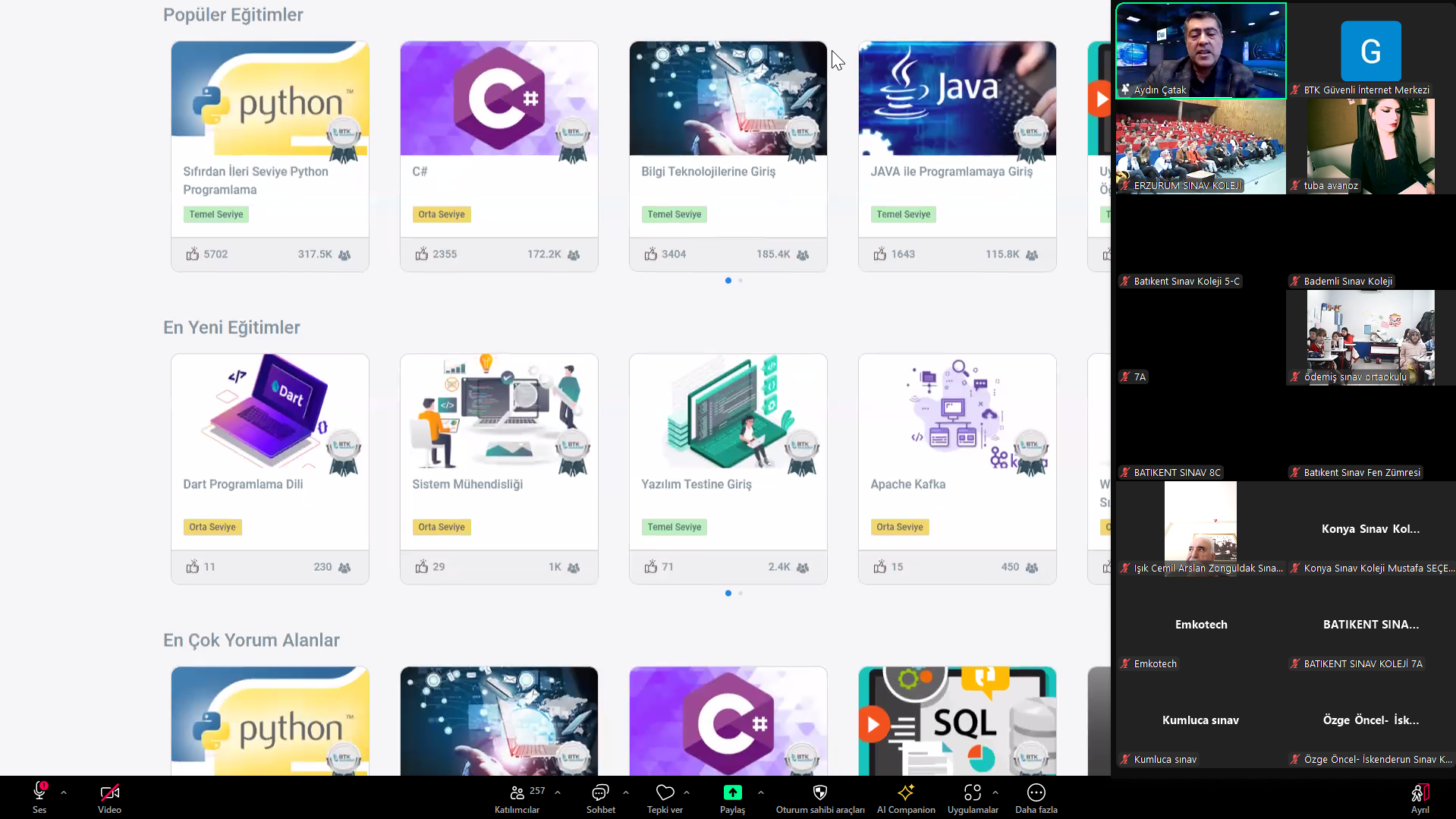Click the Dart Programlama Dili title
Image resolution: width=1456 pixels, height=819 pixels.
pos(243,484)
